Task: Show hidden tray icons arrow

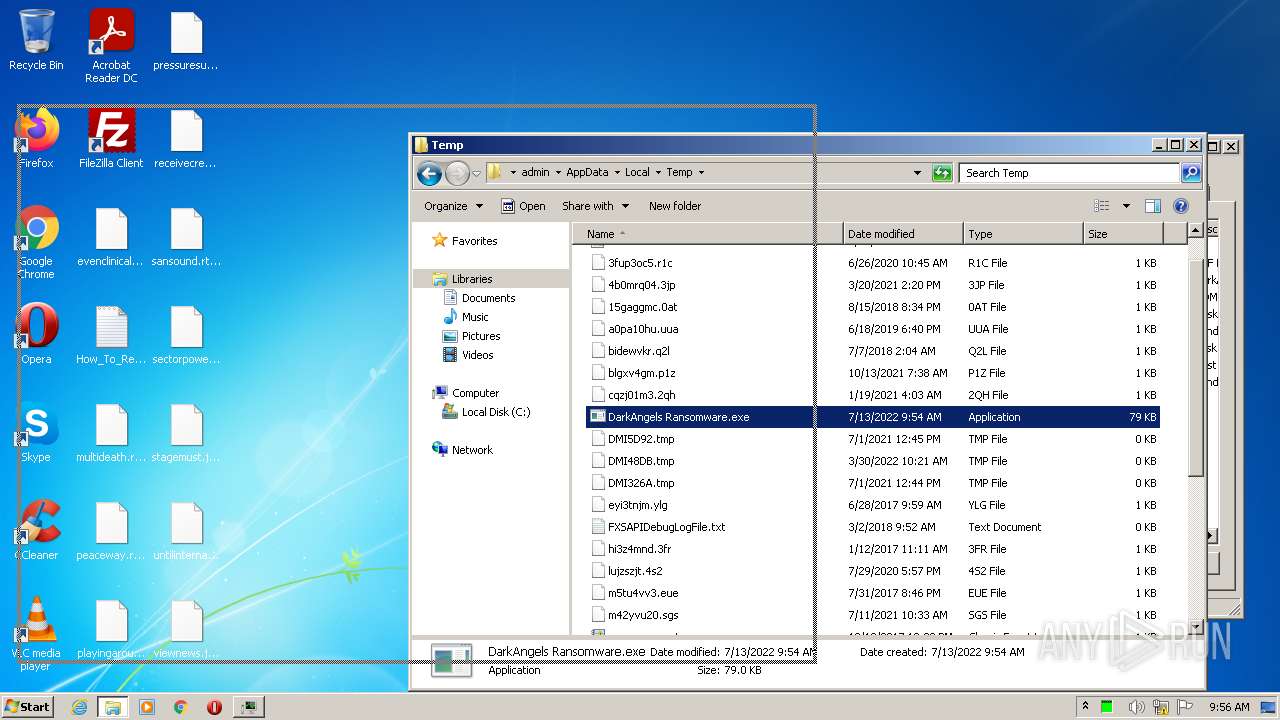Action: tap(1085, 707)
